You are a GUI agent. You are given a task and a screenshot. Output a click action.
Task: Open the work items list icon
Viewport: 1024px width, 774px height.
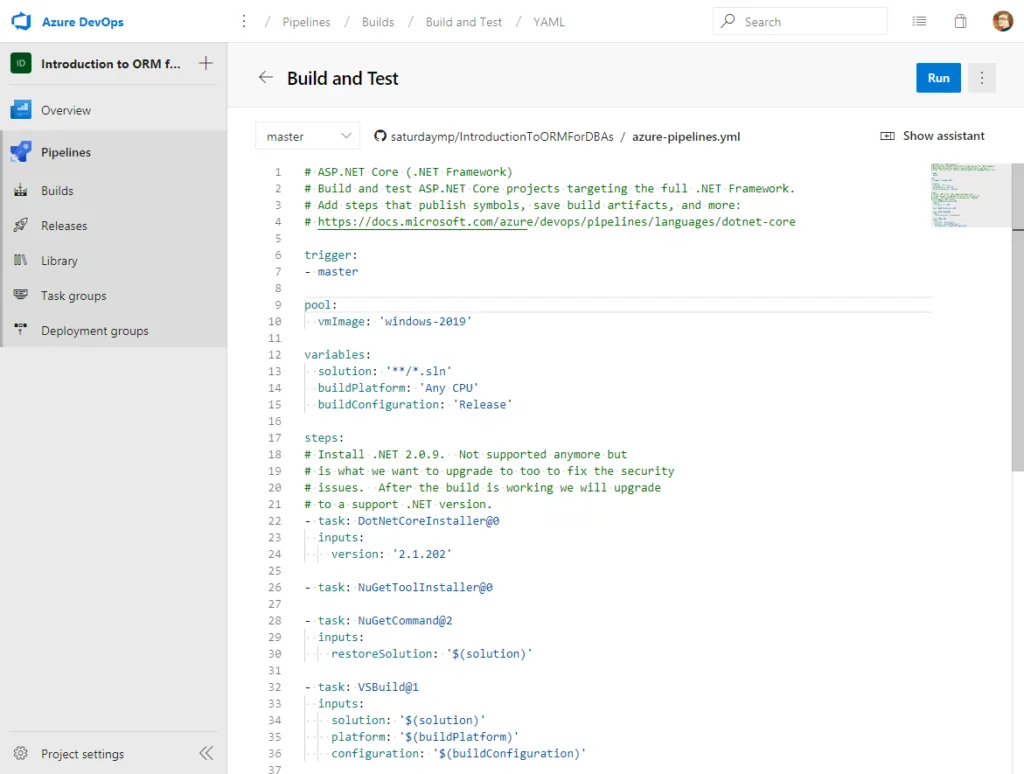(919, 22)
